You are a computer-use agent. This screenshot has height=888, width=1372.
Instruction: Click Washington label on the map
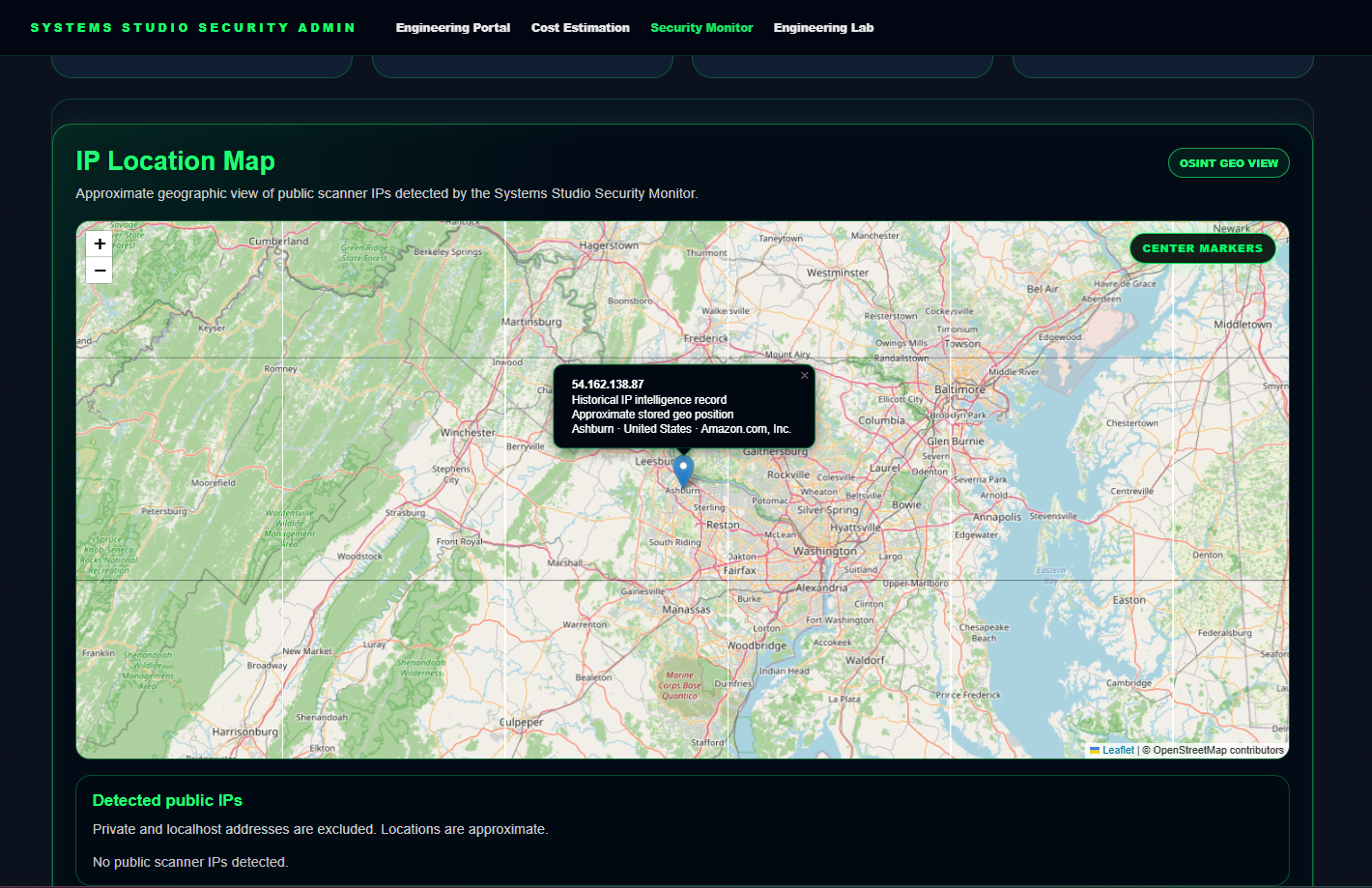(x=825, y=551)
